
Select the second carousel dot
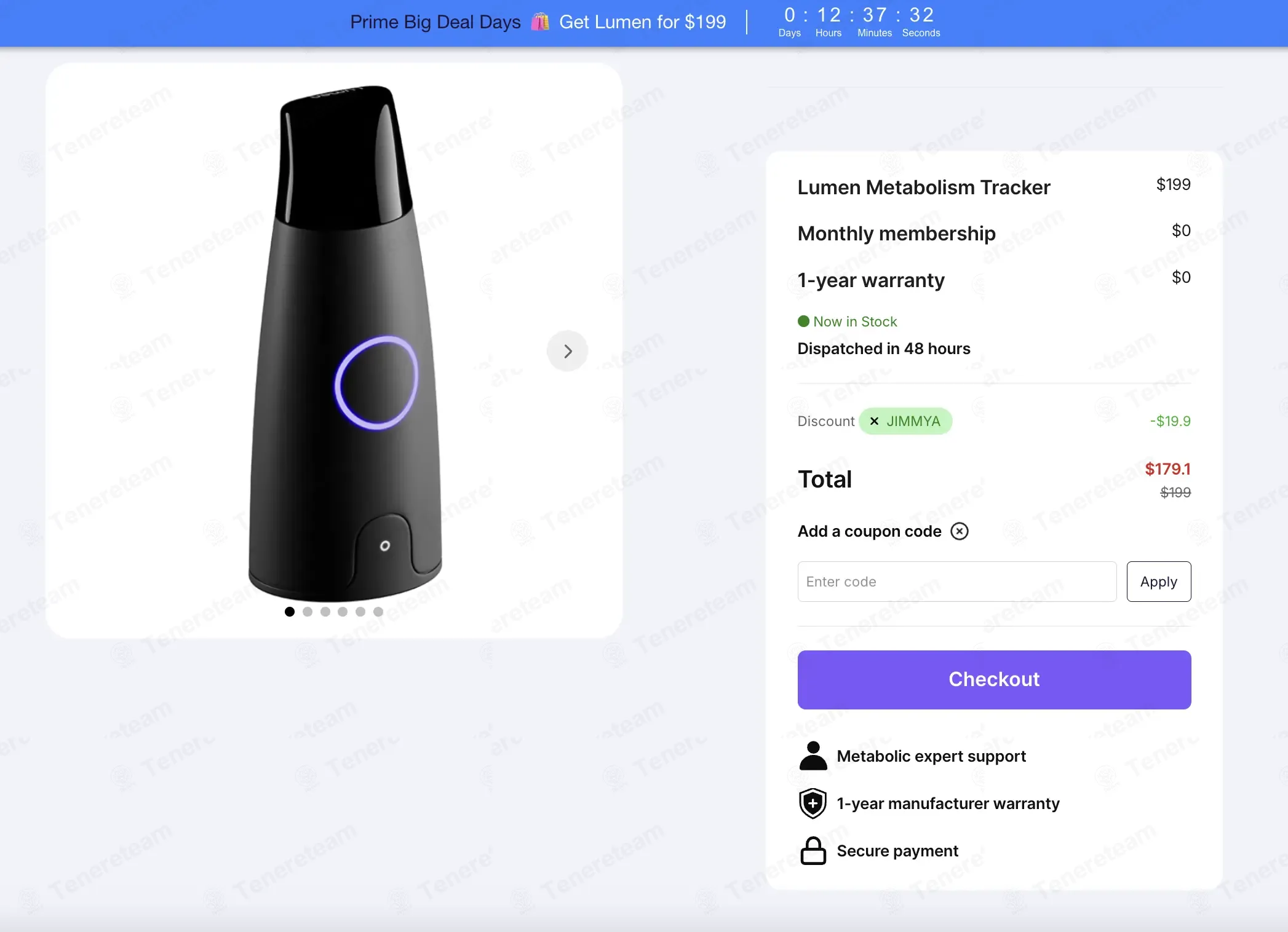coord(308,612)
